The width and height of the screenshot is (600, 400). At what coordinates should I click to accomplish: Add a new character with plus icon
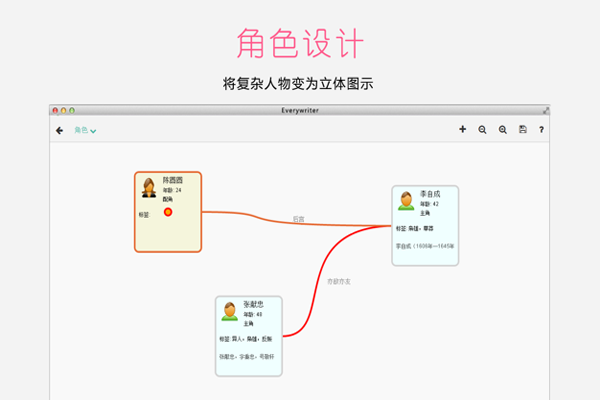tap(463, 129)
